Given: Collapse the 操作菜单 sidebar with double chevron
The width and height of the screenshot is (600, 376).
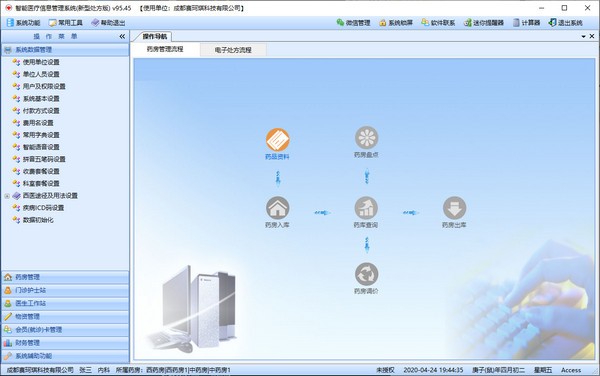Looking at the screenshot, I should 122,36.
